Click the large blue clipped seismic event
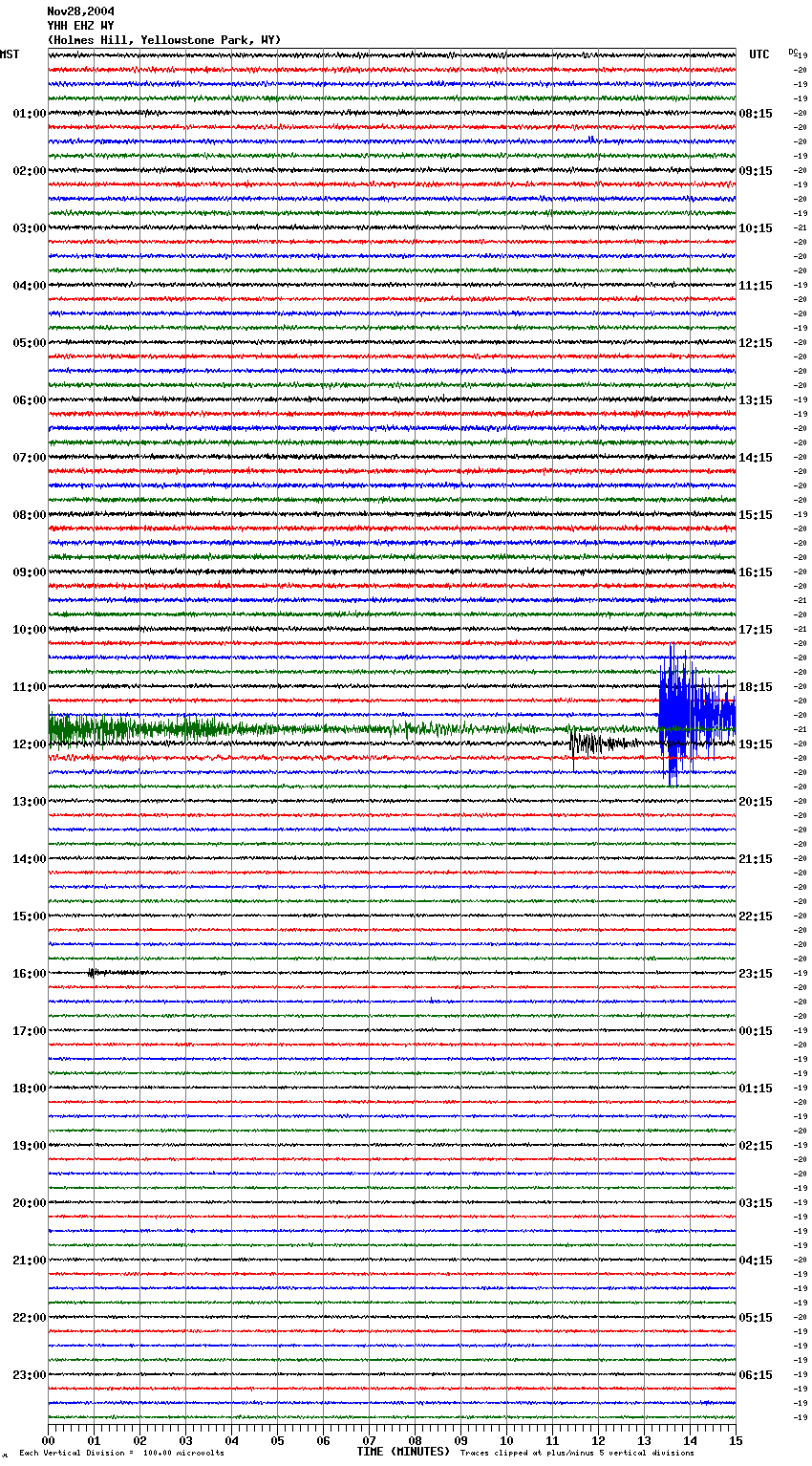 tap(696, 715)
